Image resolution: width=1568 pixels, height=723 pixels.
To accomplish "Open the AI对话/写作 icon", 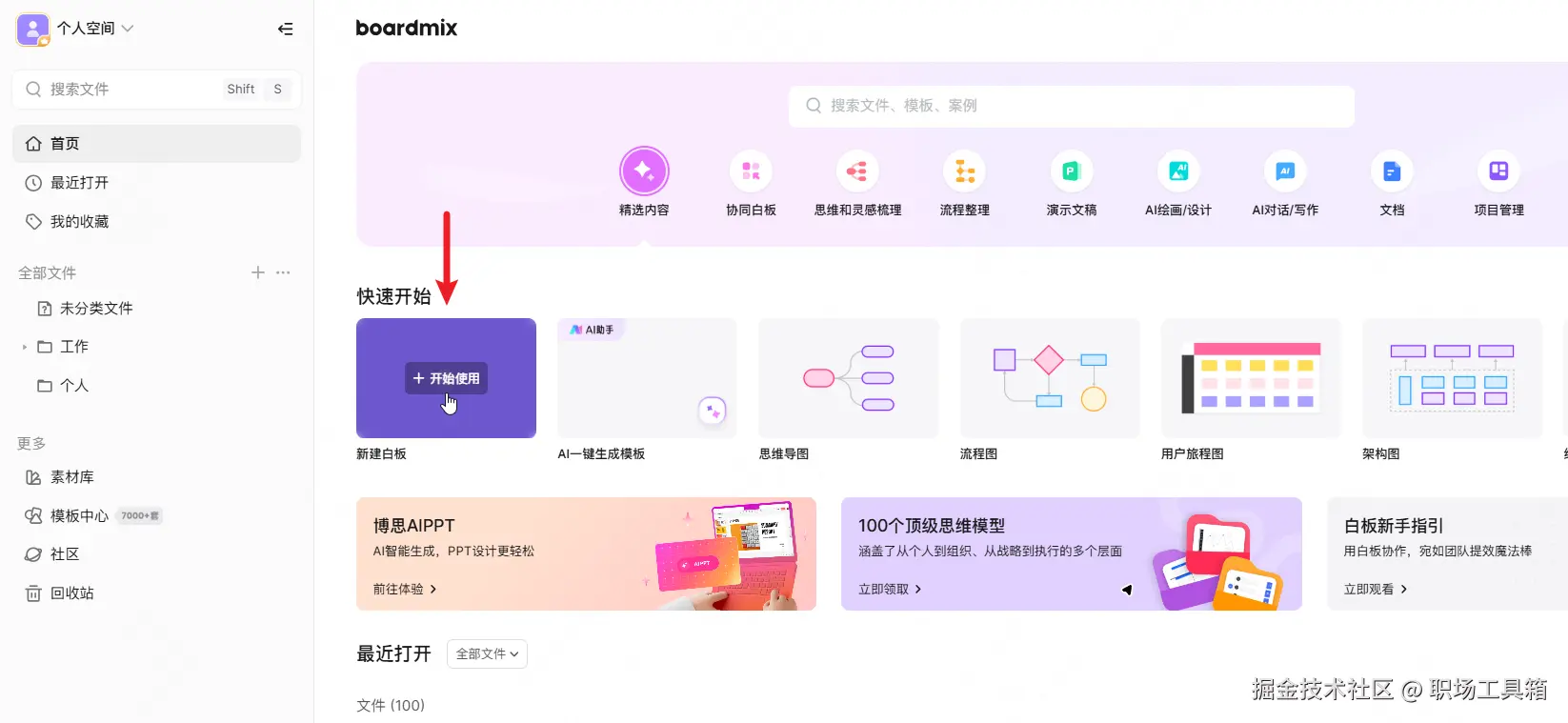I will pyautogui.click(x=1285, y=171).
